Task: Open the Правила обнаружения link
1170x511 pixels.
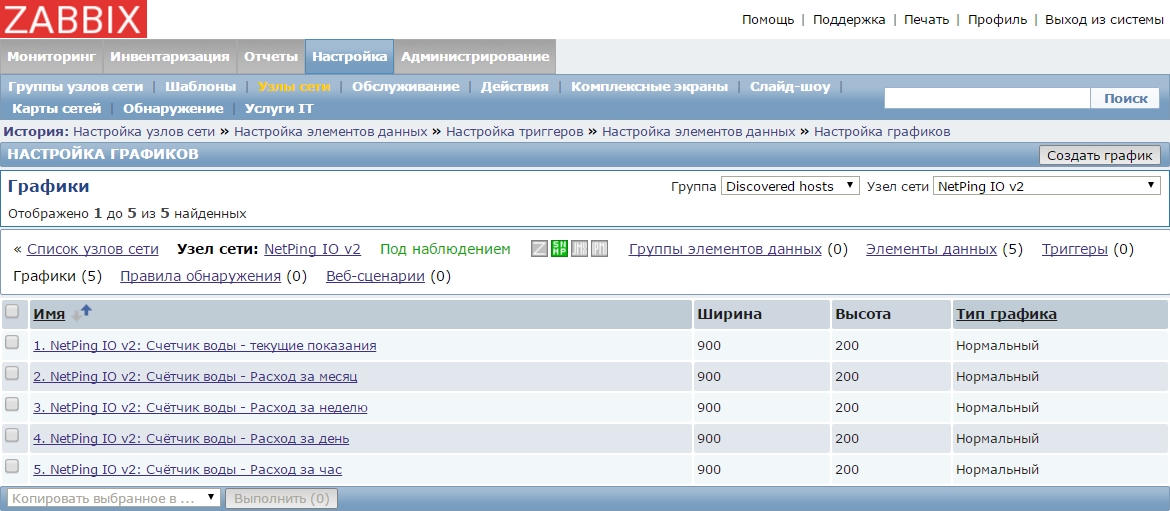Action: point(200,277)
